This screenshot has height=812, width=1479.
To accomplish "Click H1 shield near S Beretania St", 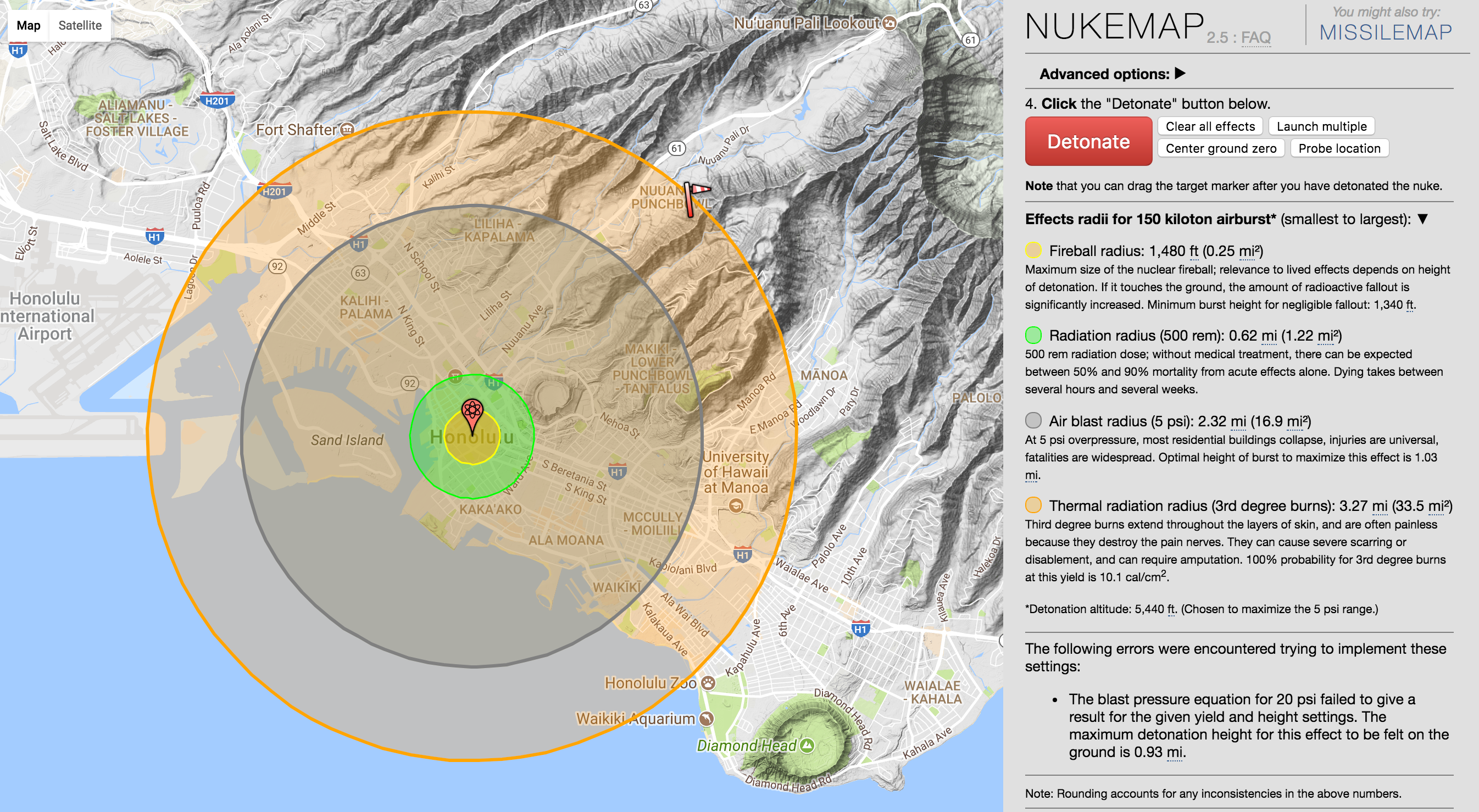I will pos(616,471).
